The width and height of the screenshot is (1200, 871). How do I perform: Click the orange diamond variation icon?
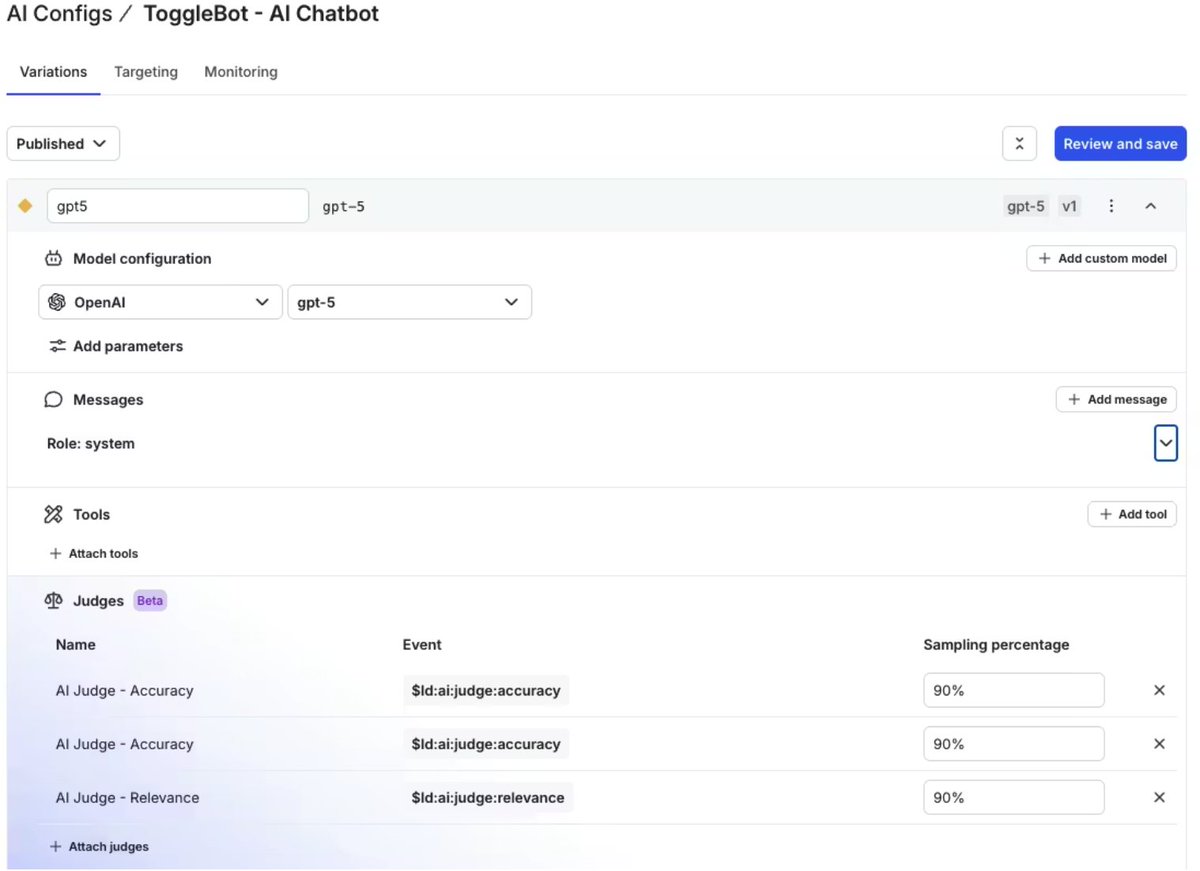26,206
